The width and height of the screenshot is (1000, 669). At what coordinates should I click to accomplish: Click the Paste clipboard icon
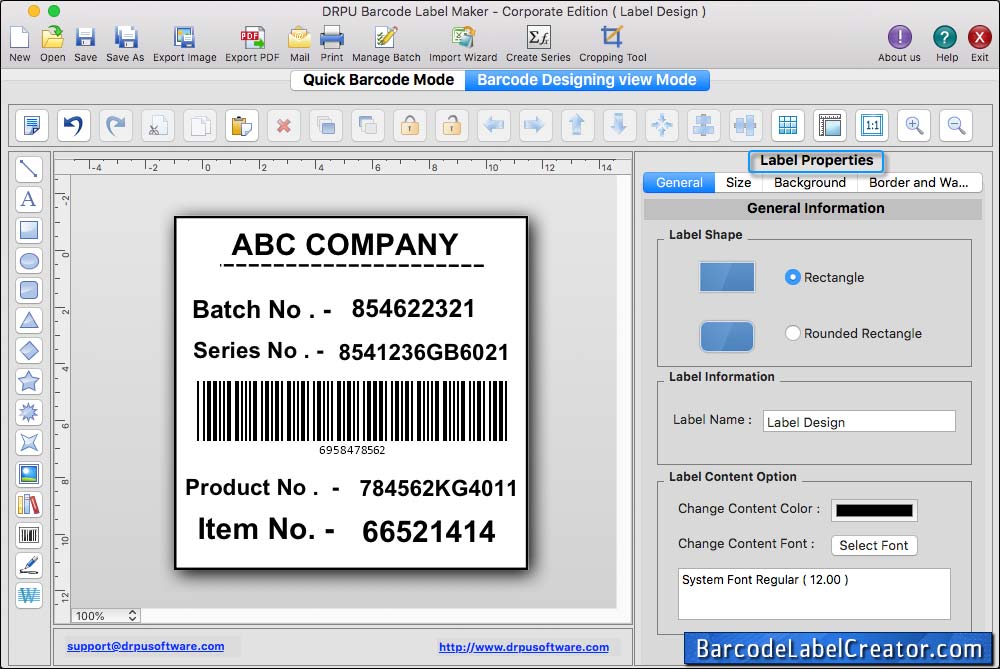point(242,125)
